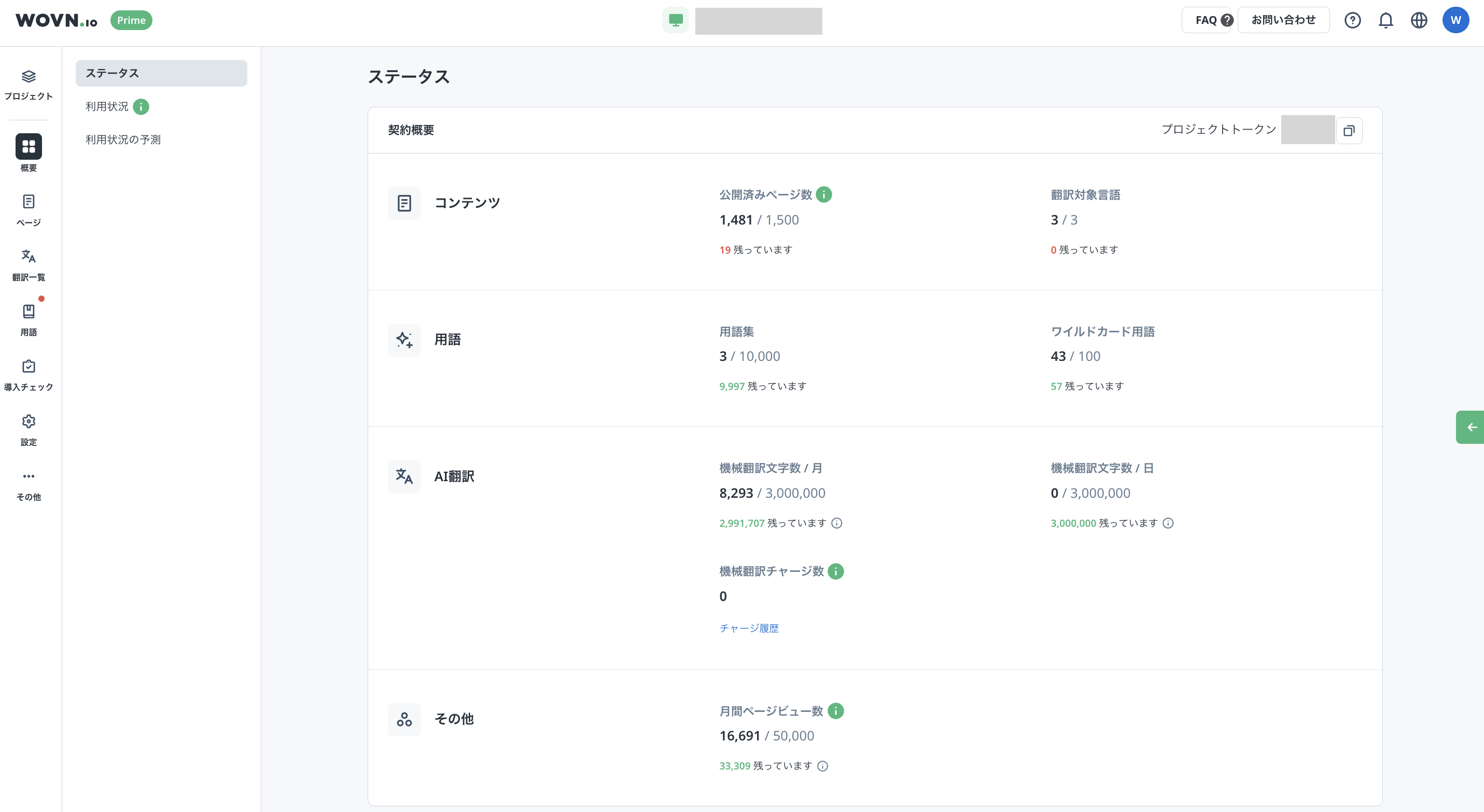The image size is (1484, 812).
Task: Show info tooltip for 公開済みページ数
Action: point(824,194)
